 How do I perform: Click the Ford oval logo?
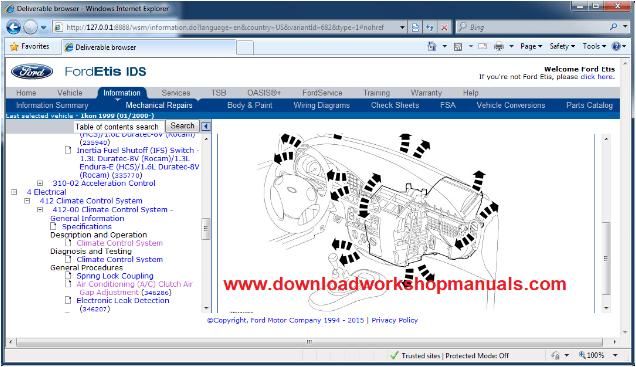pos(32,72)
